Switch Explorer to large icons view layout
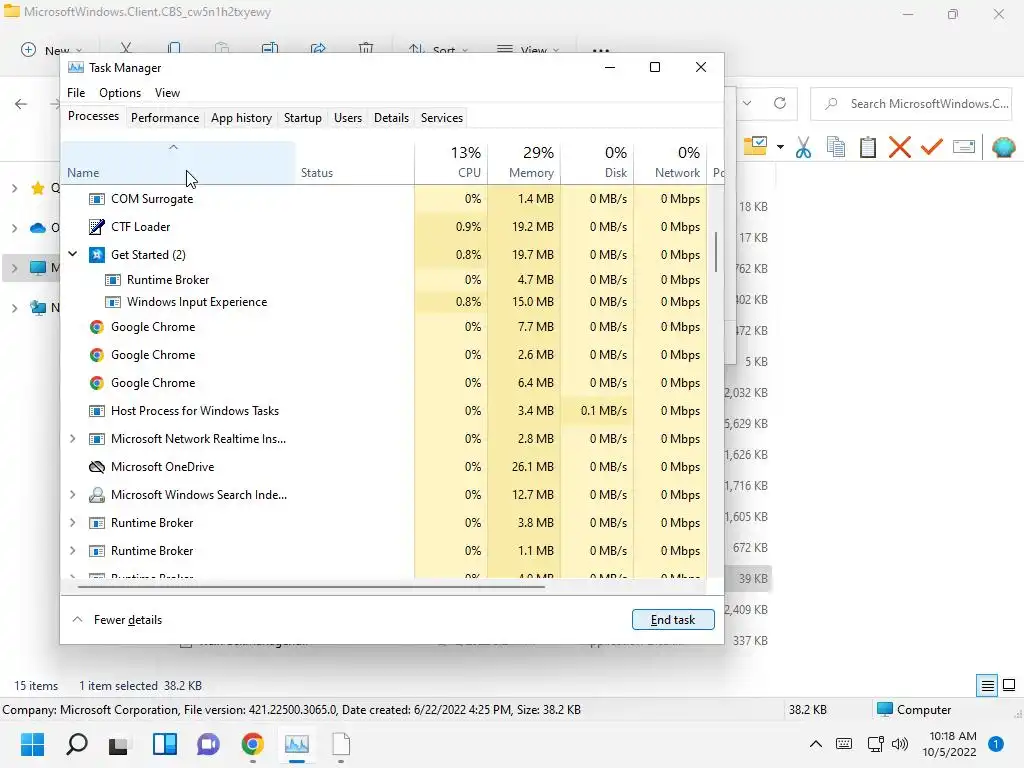Image resolution: width=1024 pixels, height=768 pixels. point(1009,685)
